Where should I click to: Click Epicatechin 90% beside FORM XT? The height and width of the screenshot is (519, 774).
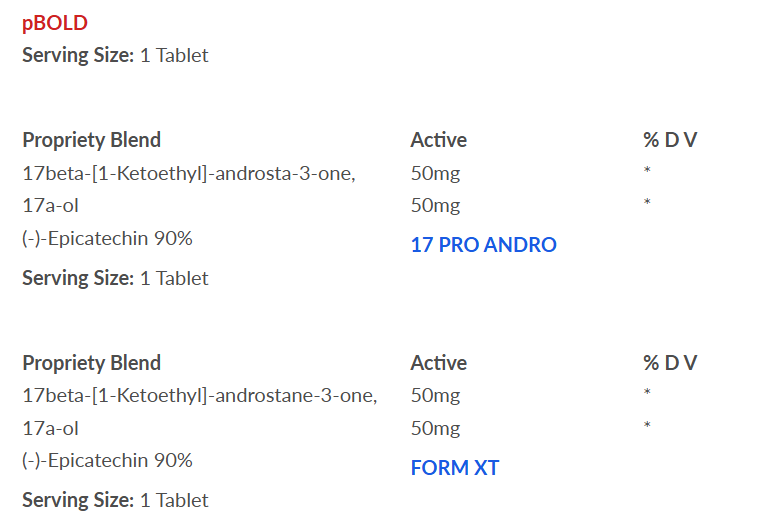108,461
